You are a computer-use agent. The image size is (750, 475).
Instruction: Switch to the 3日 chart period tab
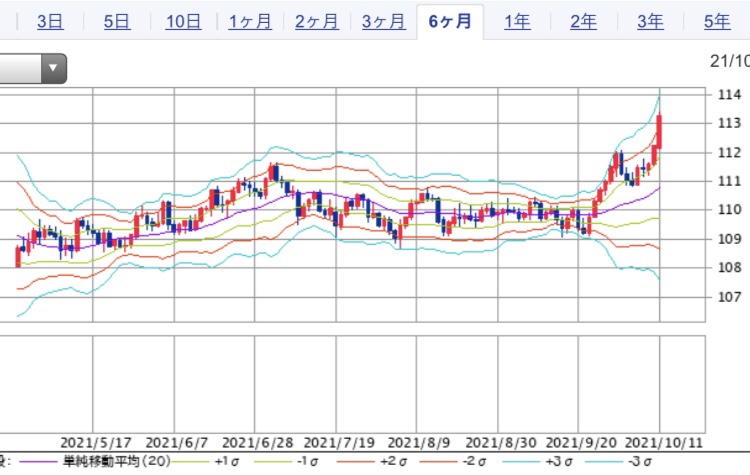point(50,22)
